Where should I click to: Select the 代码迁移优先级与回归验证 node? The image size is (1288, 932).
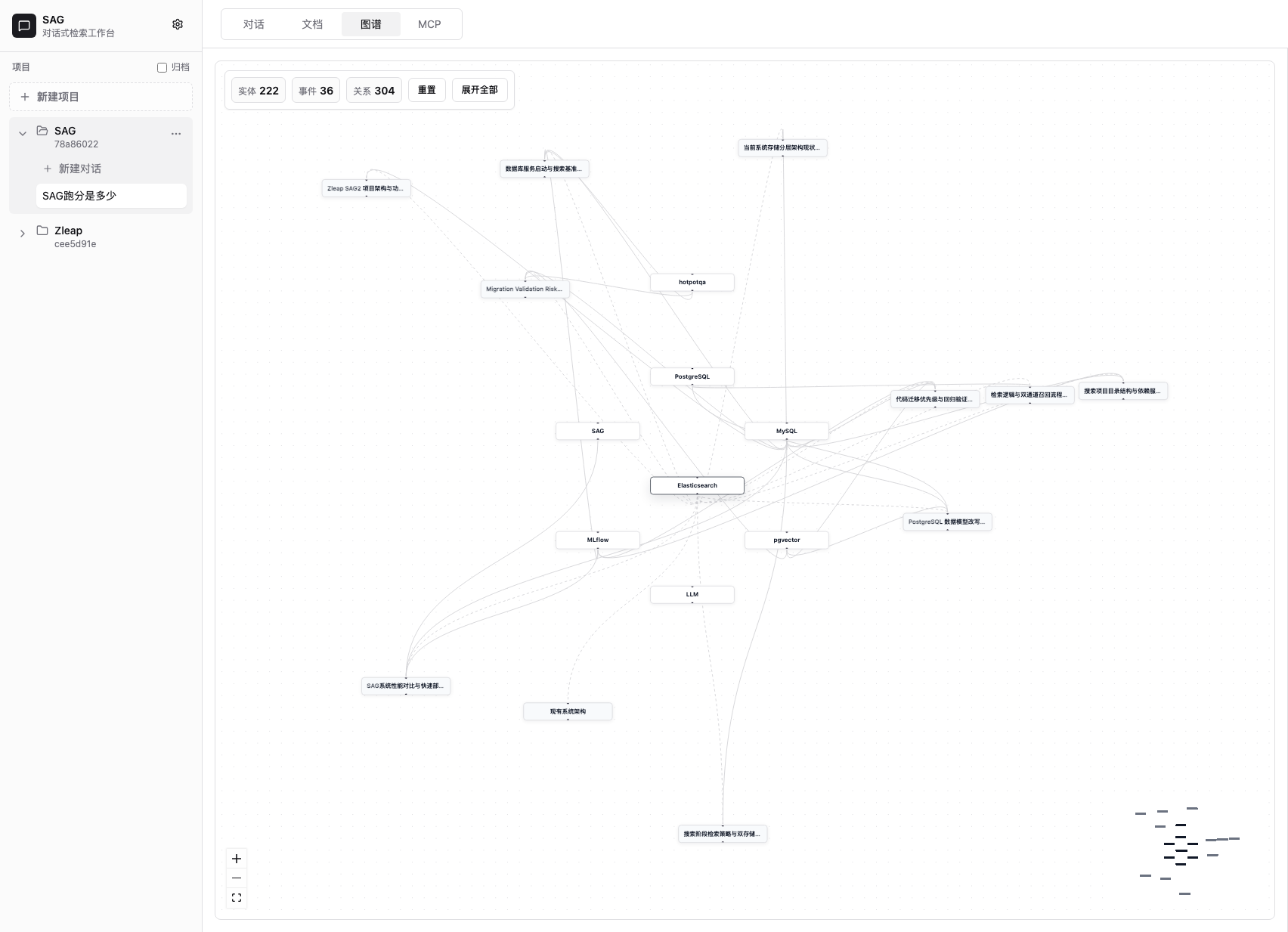point(935,399)
